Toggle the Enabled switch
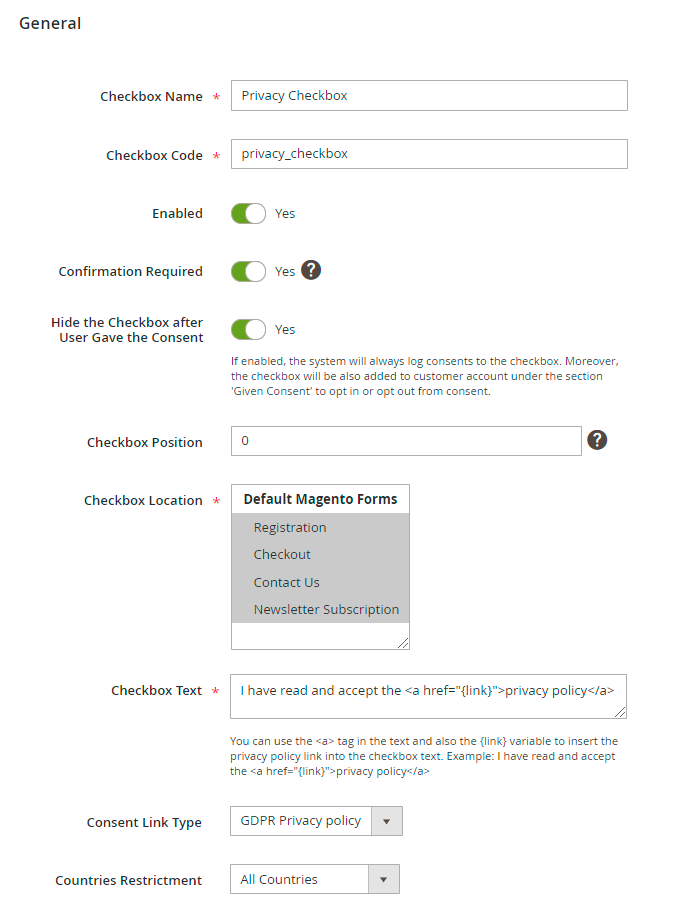The height and width of the screenshot is (913, 685). point(248,213)
